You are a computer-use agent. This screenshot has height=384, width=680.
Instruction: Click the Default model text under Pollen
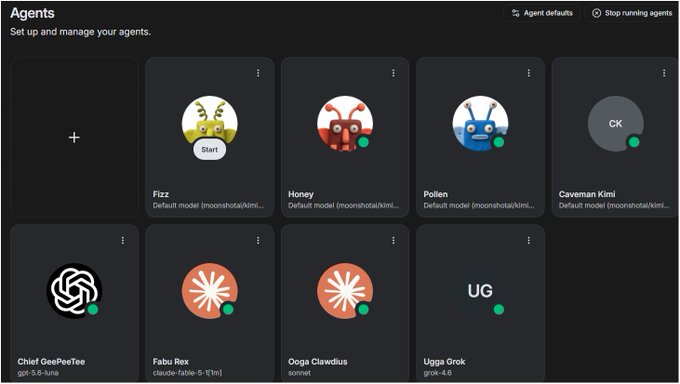click(479, 205)
